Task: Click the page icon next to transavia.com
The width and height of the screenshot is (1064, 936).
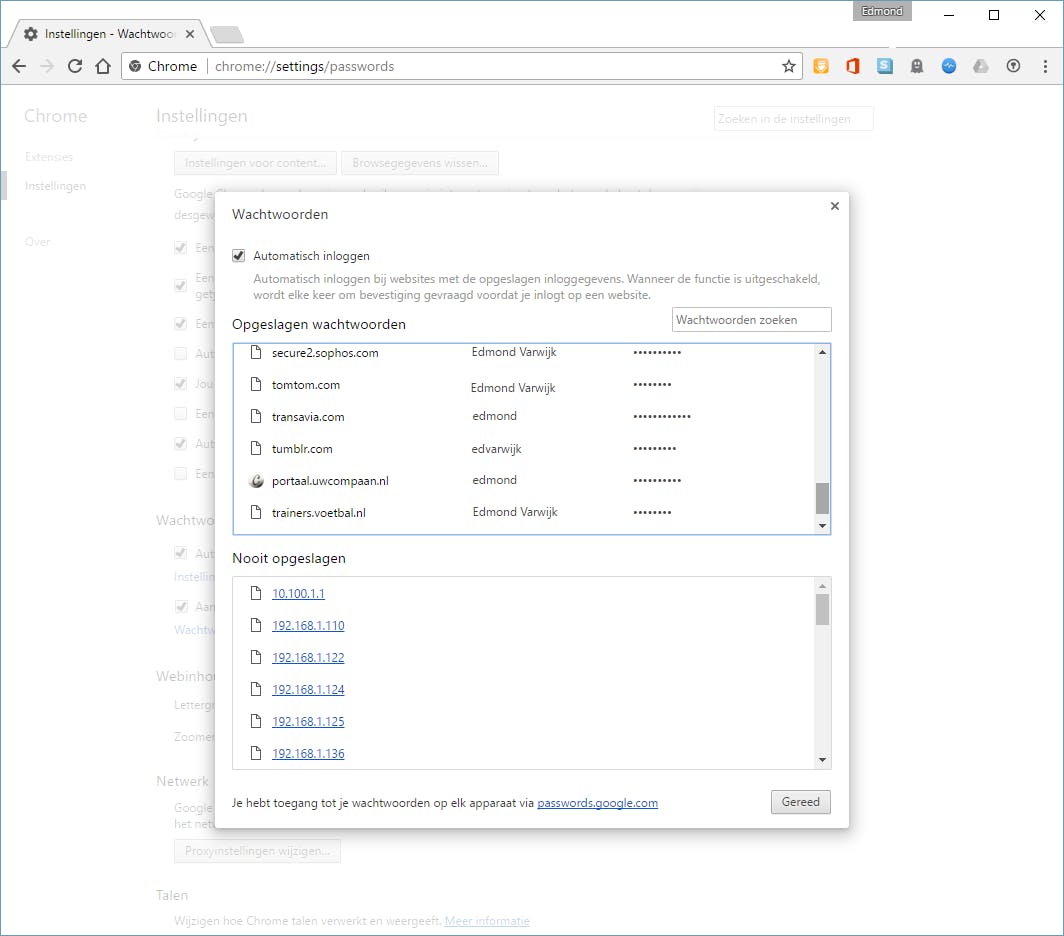Action: 256,416
